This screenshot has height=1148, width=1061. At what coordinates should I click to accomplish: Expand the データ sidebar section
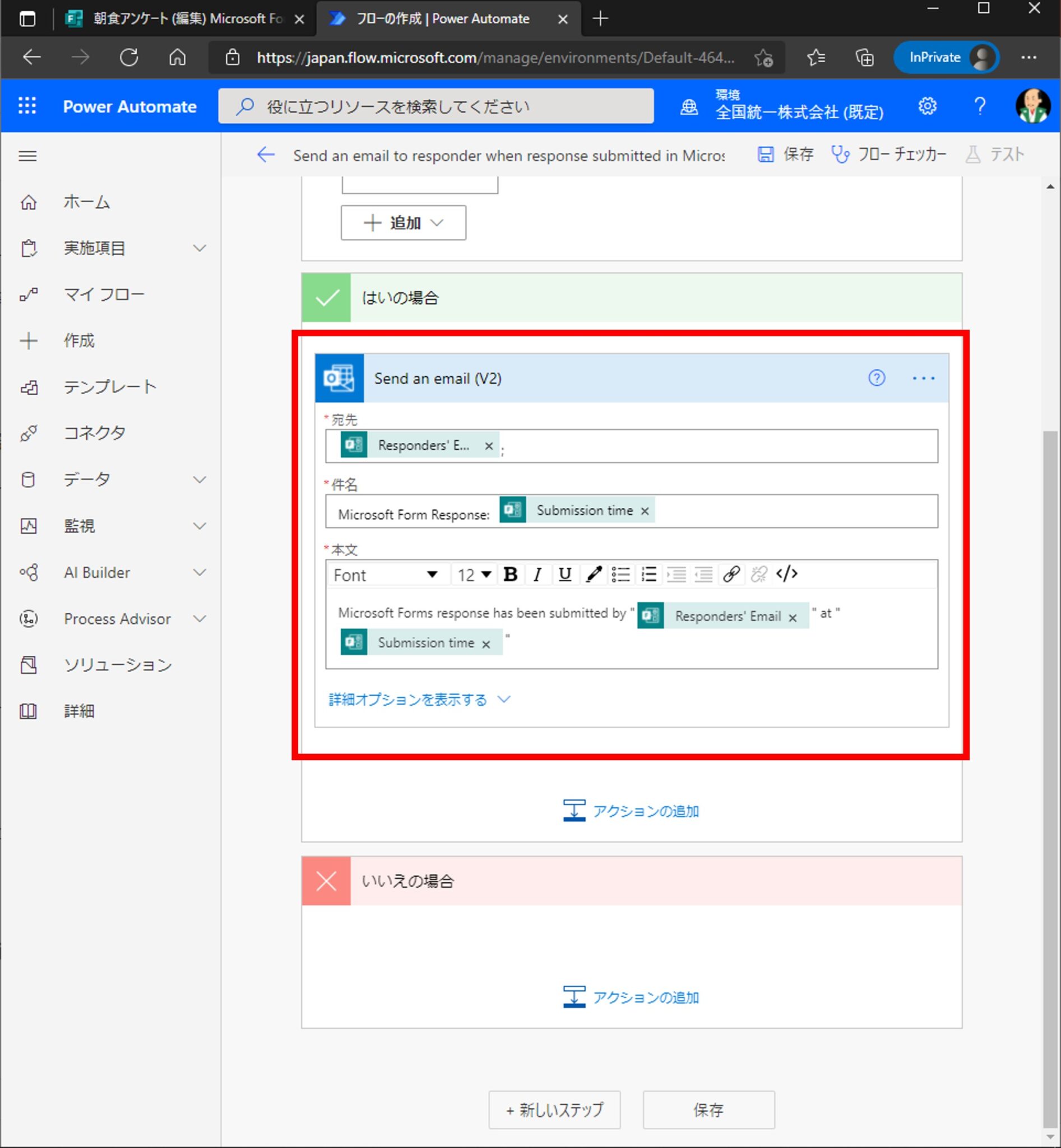click(199, 479)
